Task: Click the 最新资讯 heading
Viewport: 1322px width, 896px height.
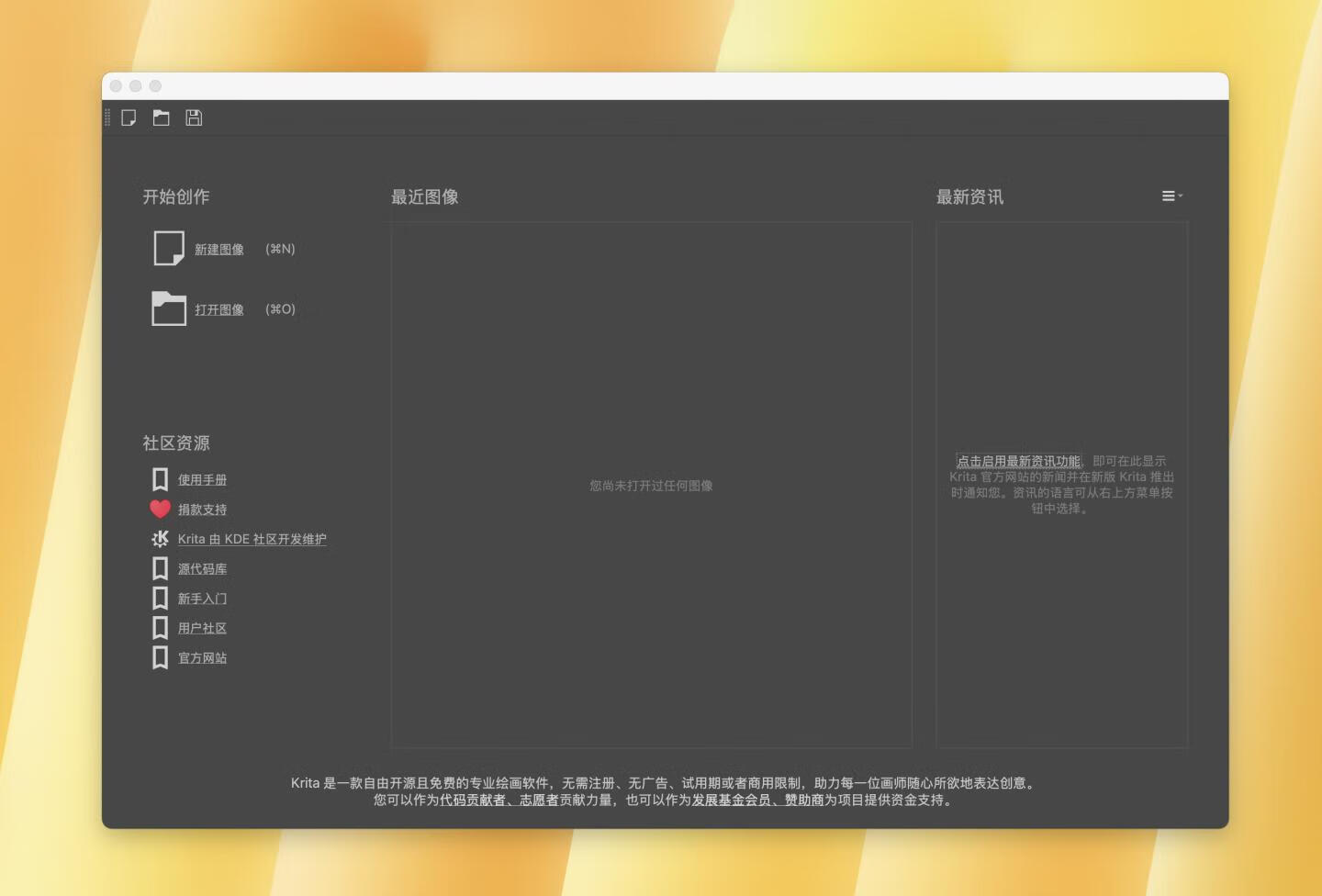Action: coord(969,196)
